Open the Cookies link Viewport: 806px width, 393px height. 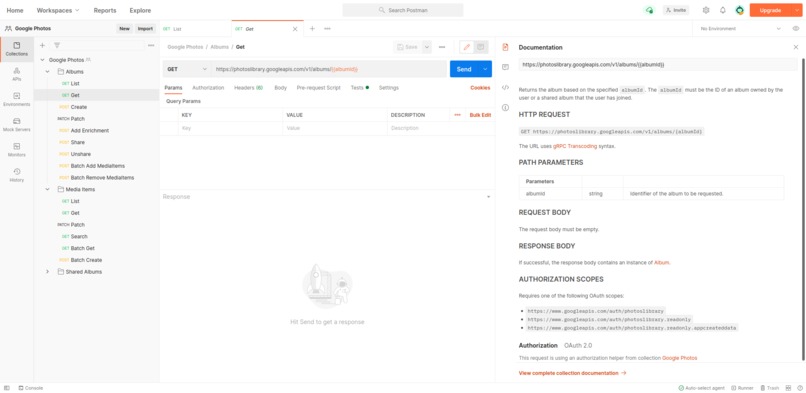[x=480, y=88]
